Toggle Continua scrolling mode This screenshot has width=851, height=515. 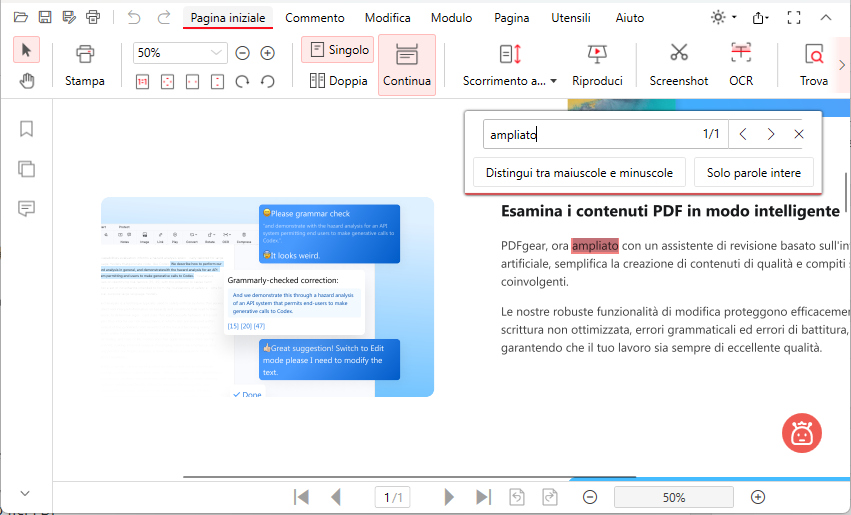[407, 65]
